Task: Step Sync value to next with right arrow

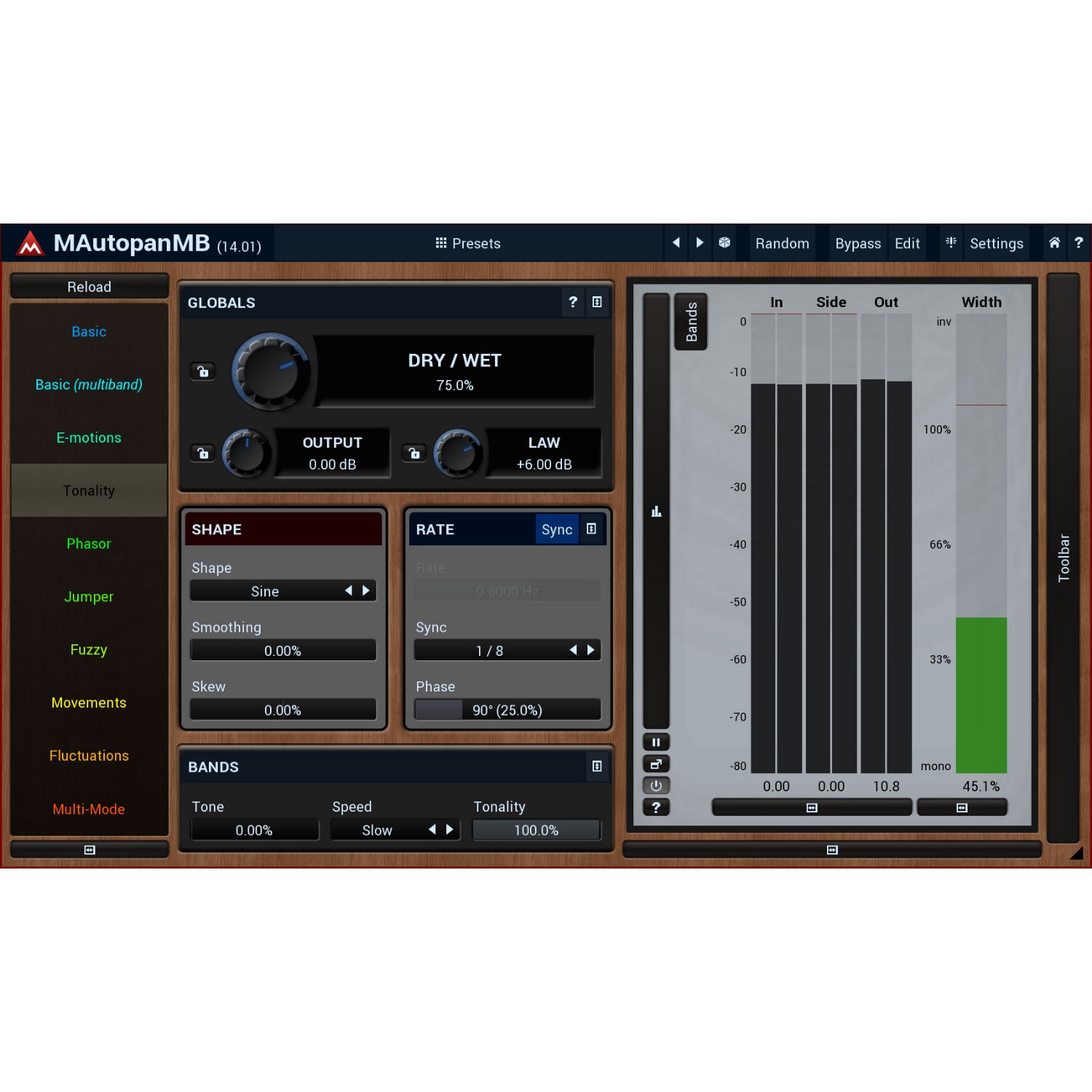Action: (590, 649)
